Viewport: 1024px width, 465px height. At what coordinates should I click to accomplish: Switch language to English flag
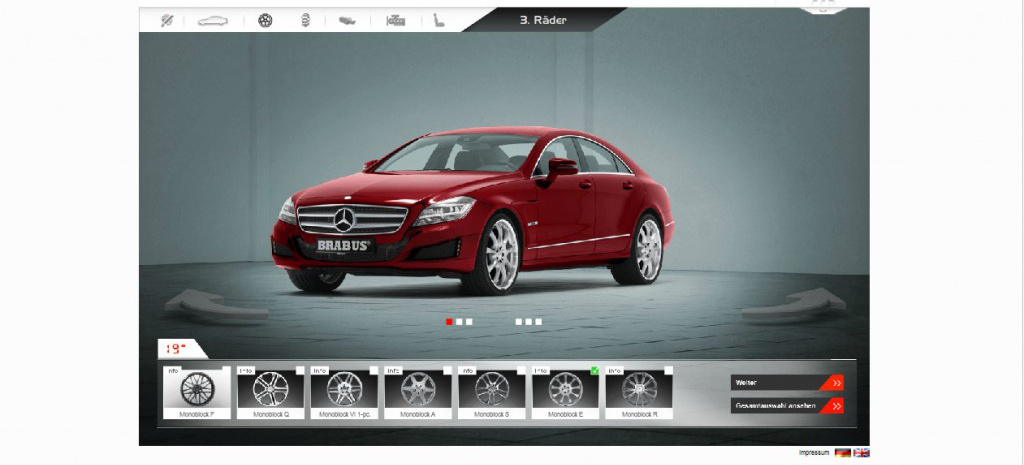pos(861,453)
